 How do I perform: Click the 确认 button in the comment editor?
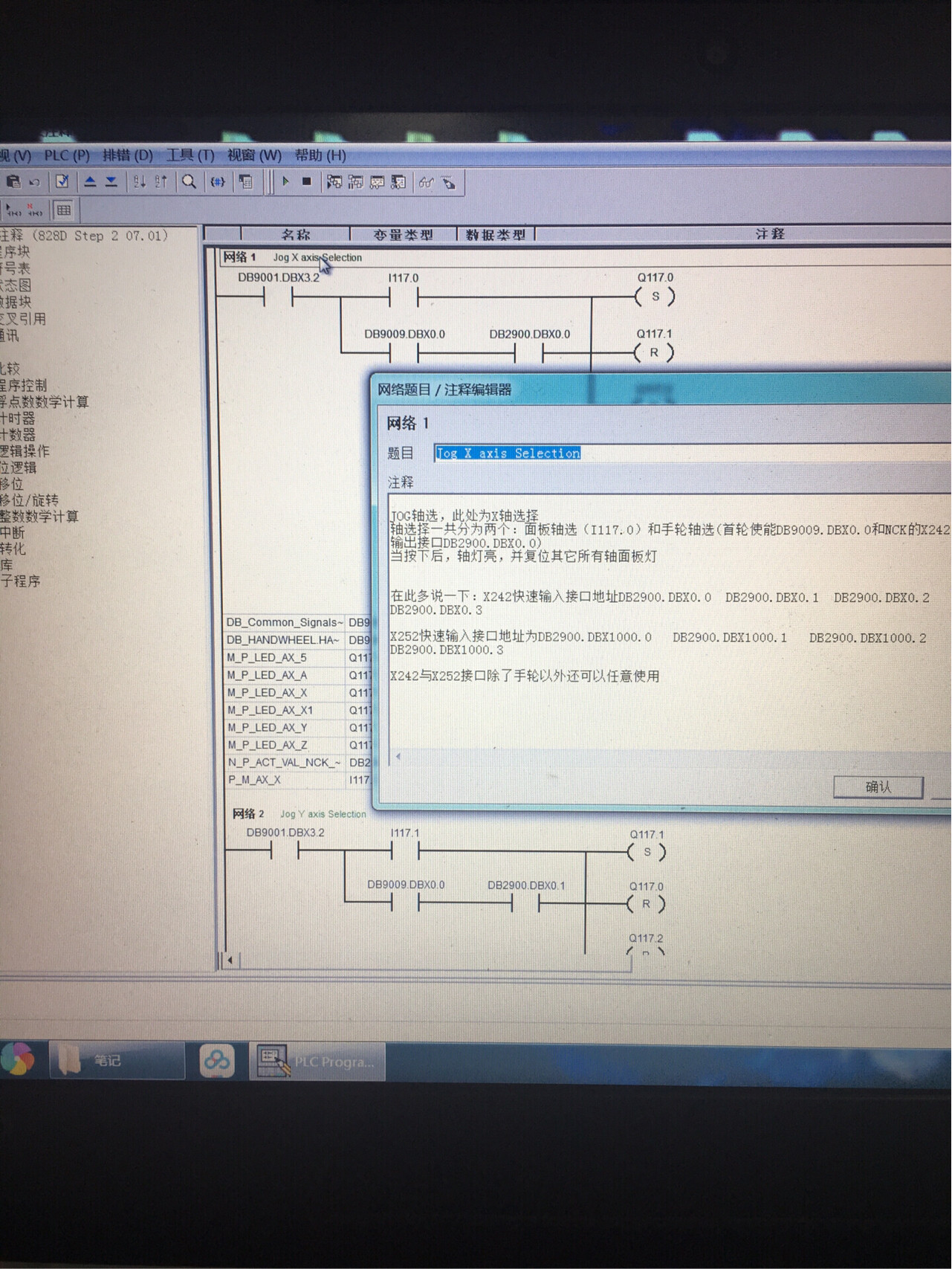click(x=878, y=787)
